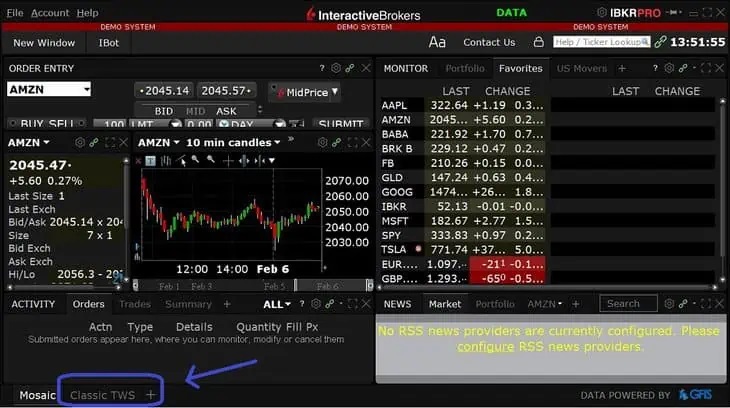
Task: Open AMZN dropdown in quote details panel
Action: click(28, 143)
